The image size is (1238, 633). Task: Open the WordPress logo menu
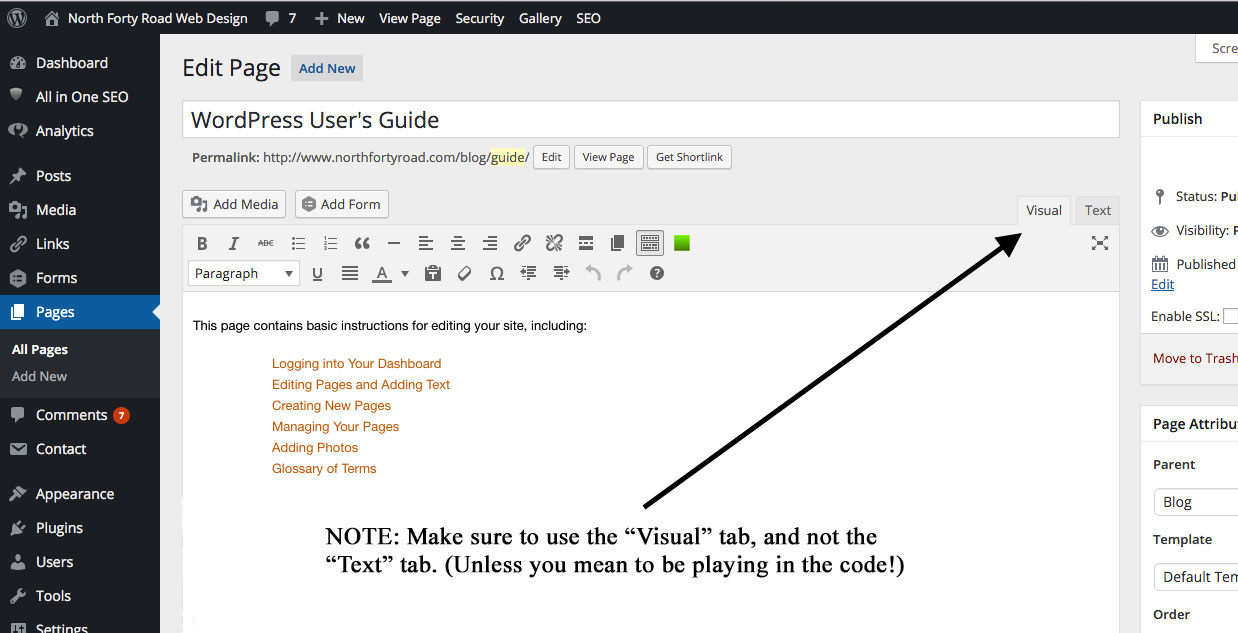[x=18, y=18]
